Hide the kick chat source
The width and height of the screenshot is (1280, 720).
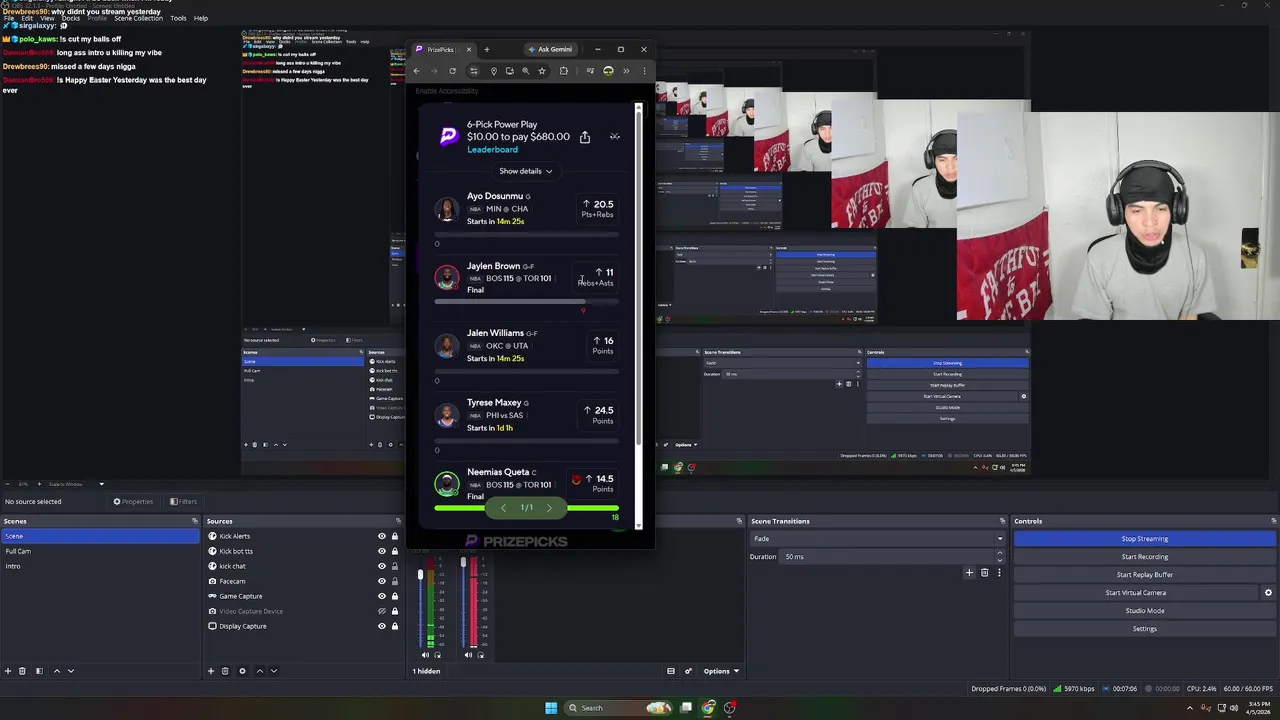click(x=381, y=566)
